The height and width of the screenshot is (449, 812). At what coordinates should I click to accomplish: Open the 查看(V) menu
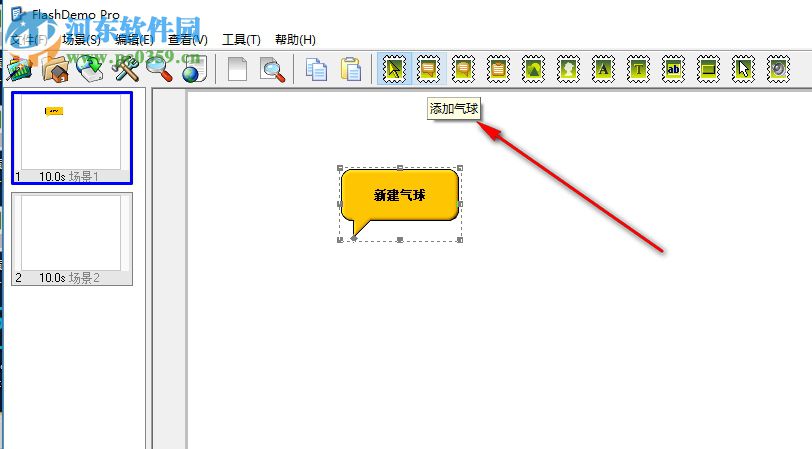pyautogui.click(x=187, y=39)
